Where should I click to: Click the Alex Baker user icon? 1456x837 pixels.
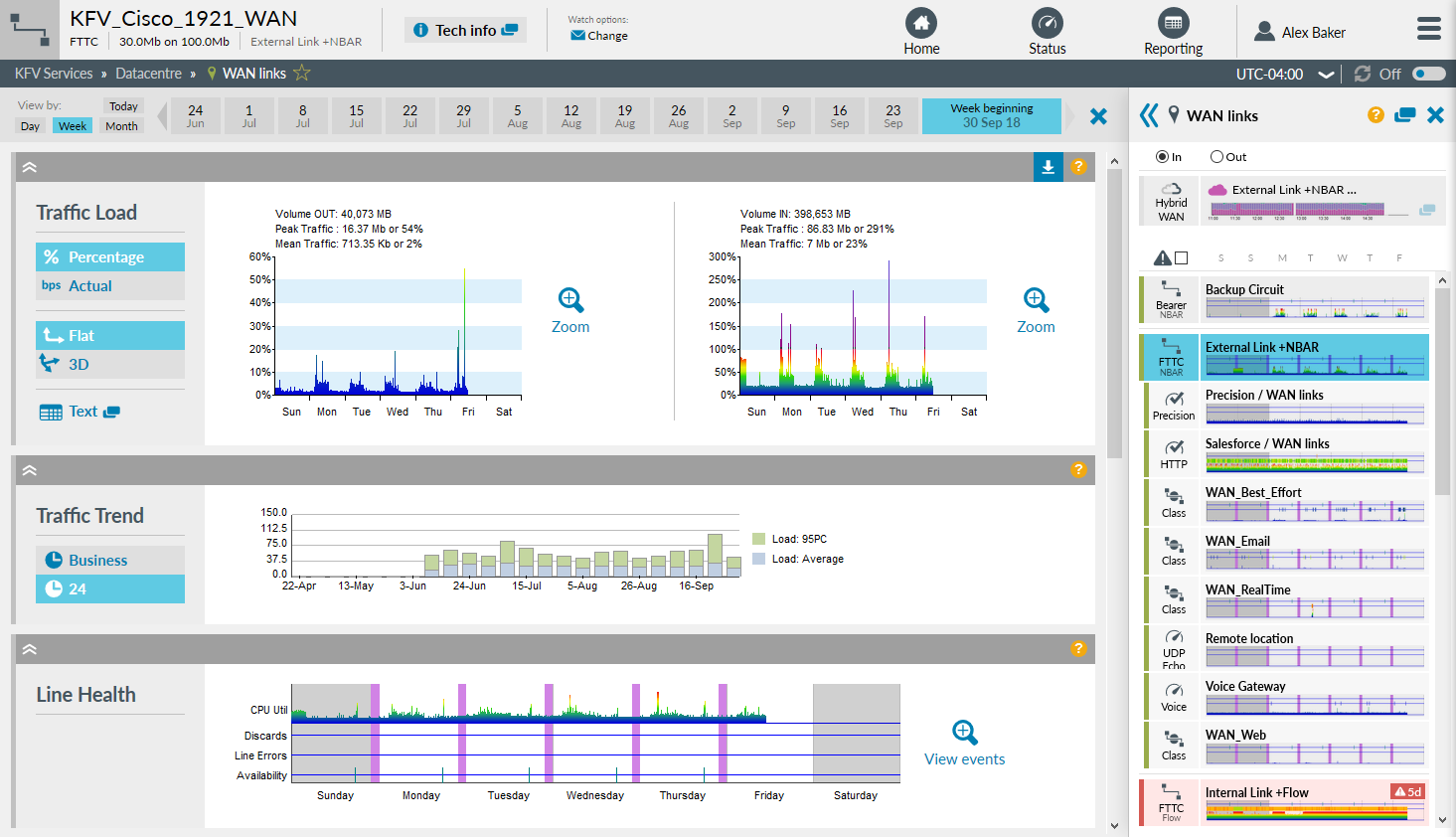click(x=1264, y=32)
